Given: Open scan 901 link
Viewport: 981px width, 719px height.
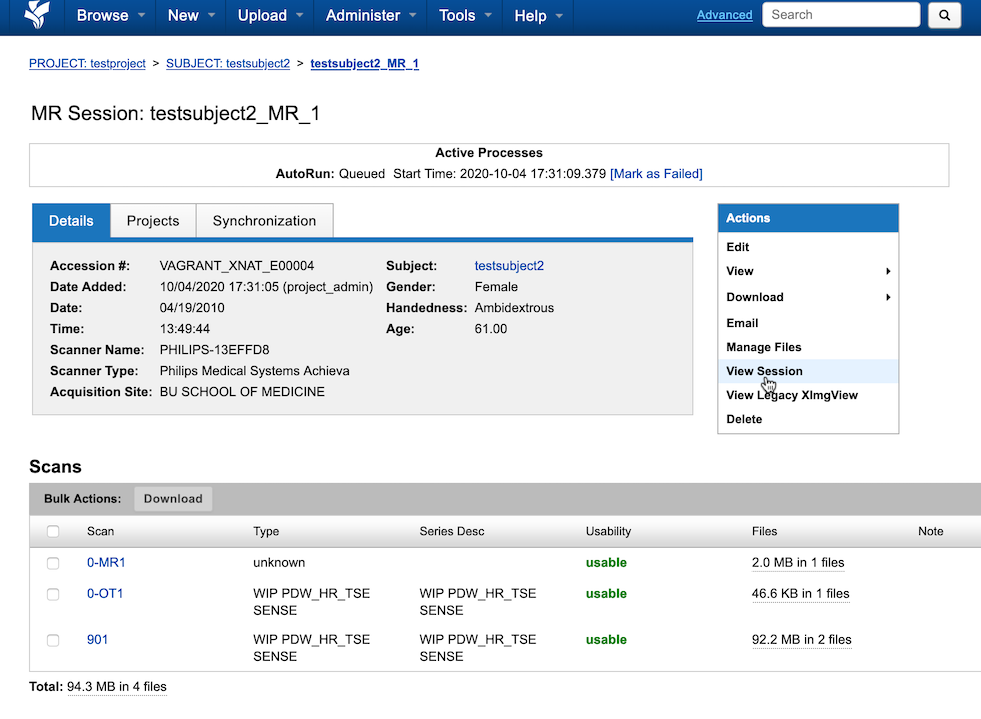Looking at the screenshot, I should [x=98, y=640].
